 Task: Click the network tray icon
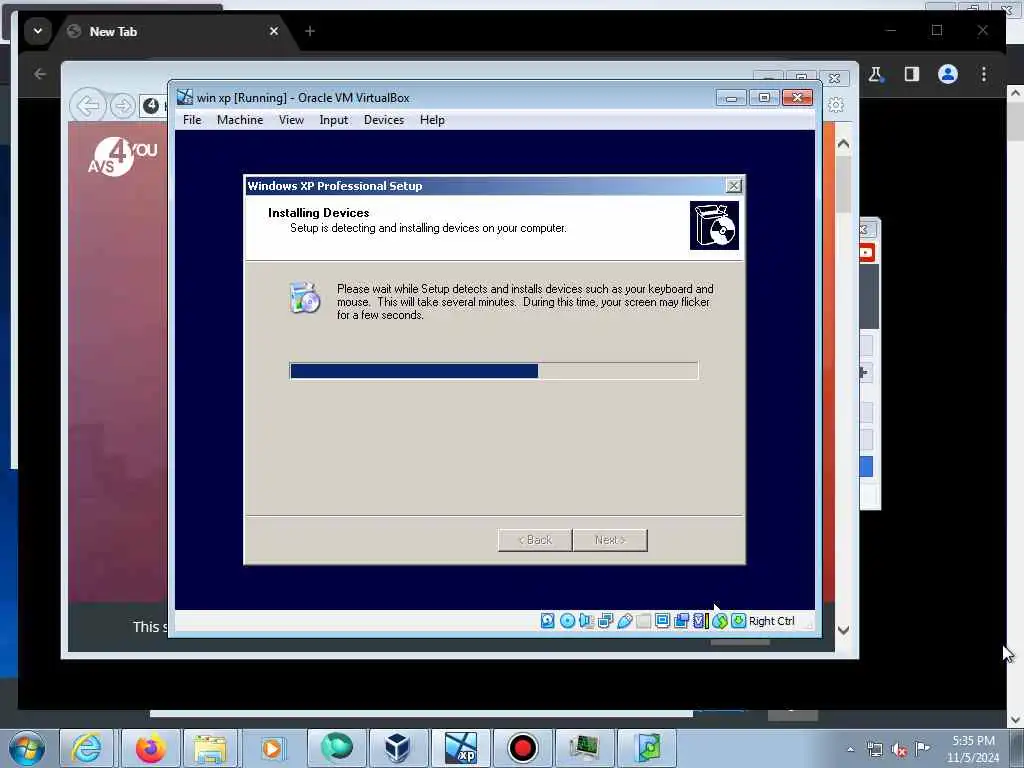(x=874, y=749)
